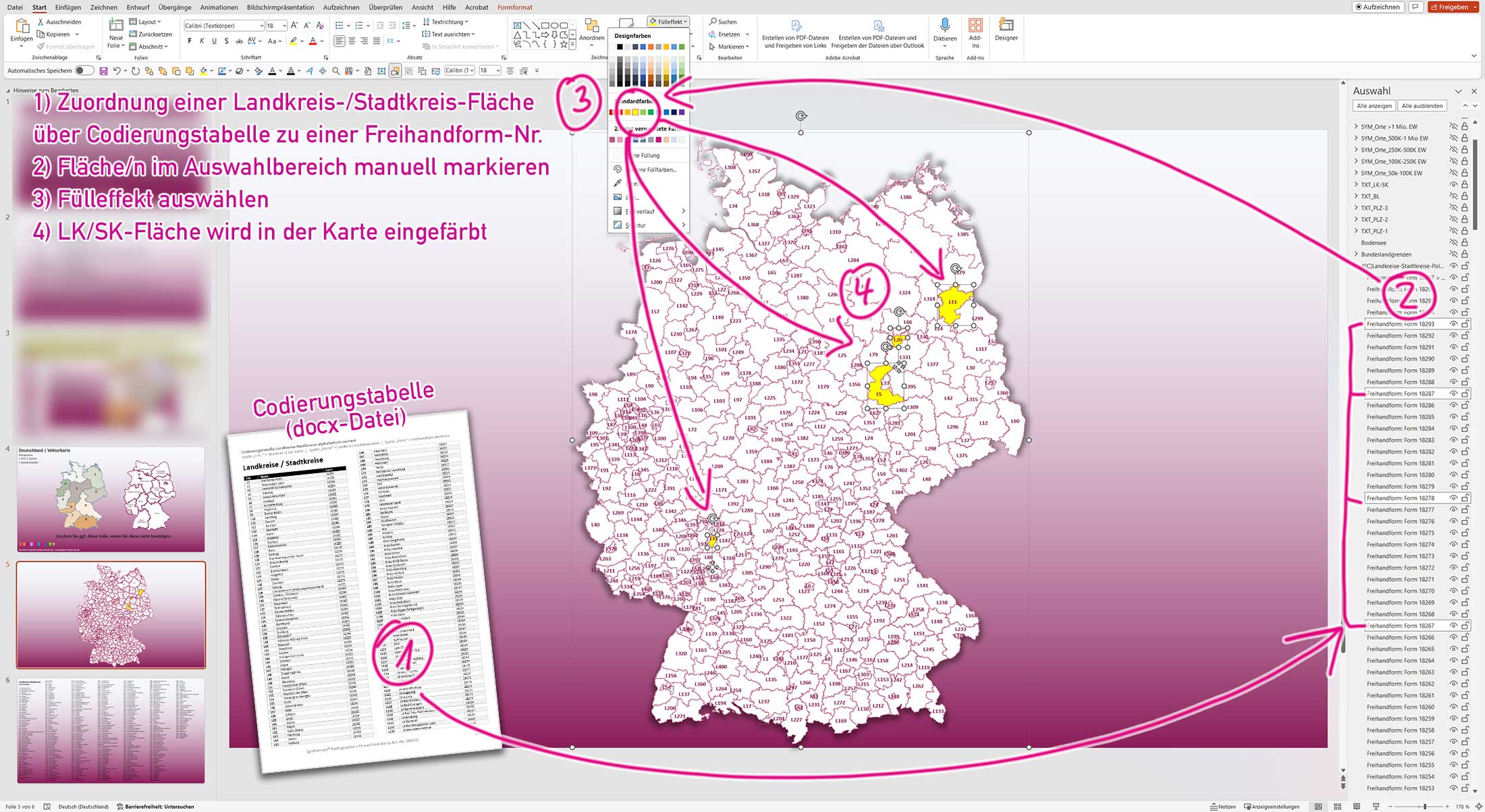Show visibility of TXT_BL layer
1485x812 pixels.
1453,196
